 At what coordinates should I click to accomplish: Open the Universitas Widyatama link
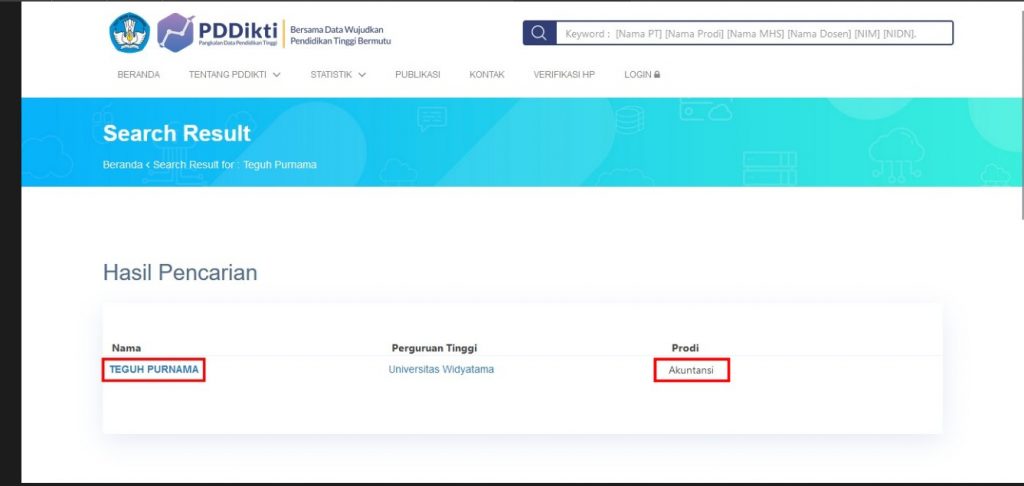[x=441, y=369]
